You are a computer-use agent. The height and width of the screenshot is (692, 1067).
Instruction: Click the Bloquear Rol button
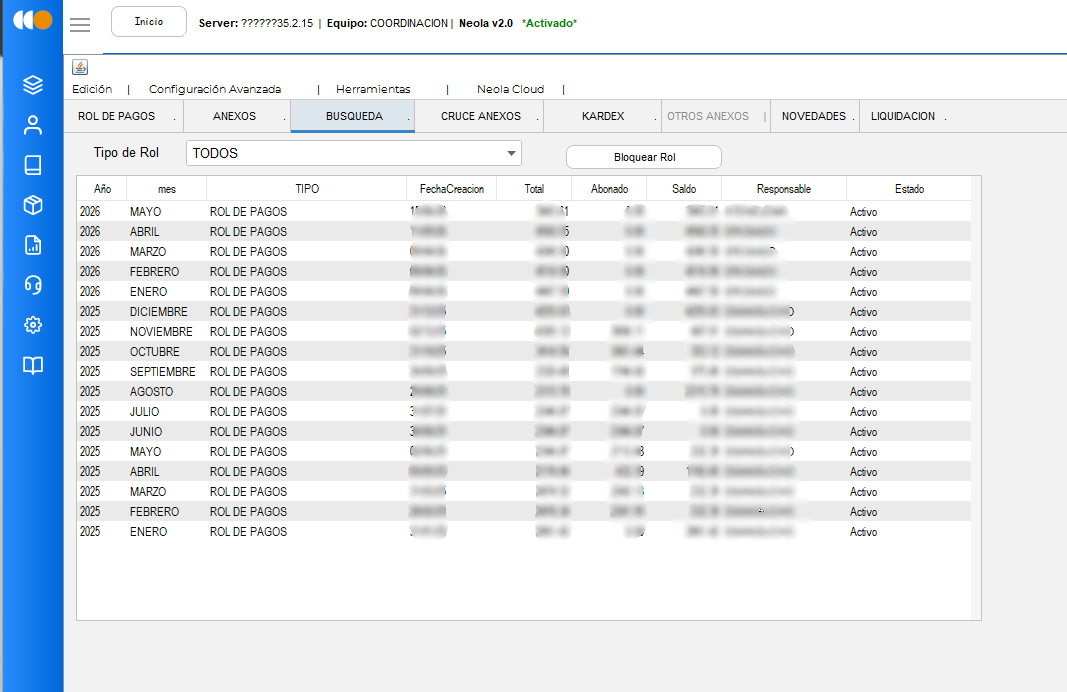(x=644, y=157)
